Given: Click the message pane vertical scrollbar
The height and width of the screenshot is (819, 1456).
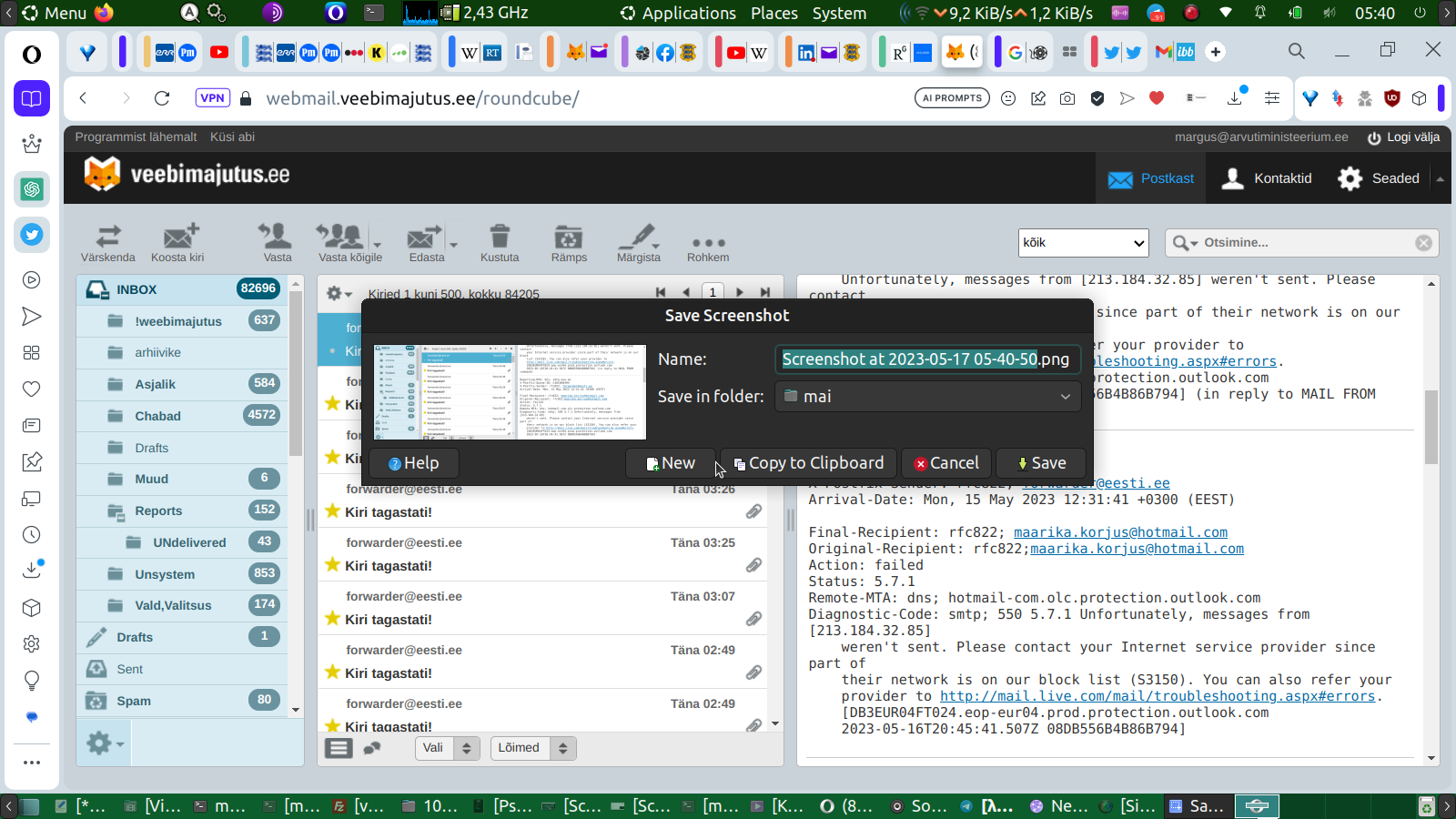Looking at the screenshot, I should pos(1431,428).
